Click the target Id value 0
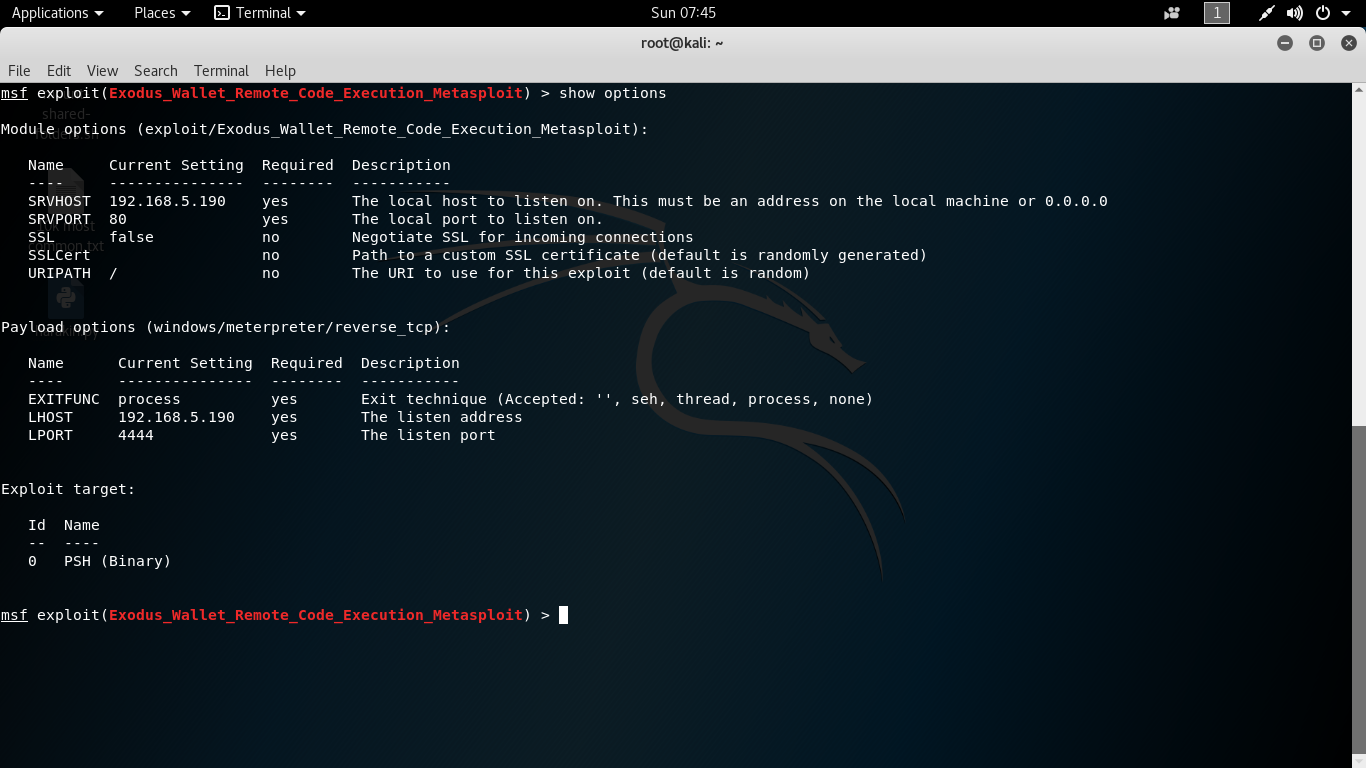Viewport: 1366px width, 768px height. coord(32,561)
